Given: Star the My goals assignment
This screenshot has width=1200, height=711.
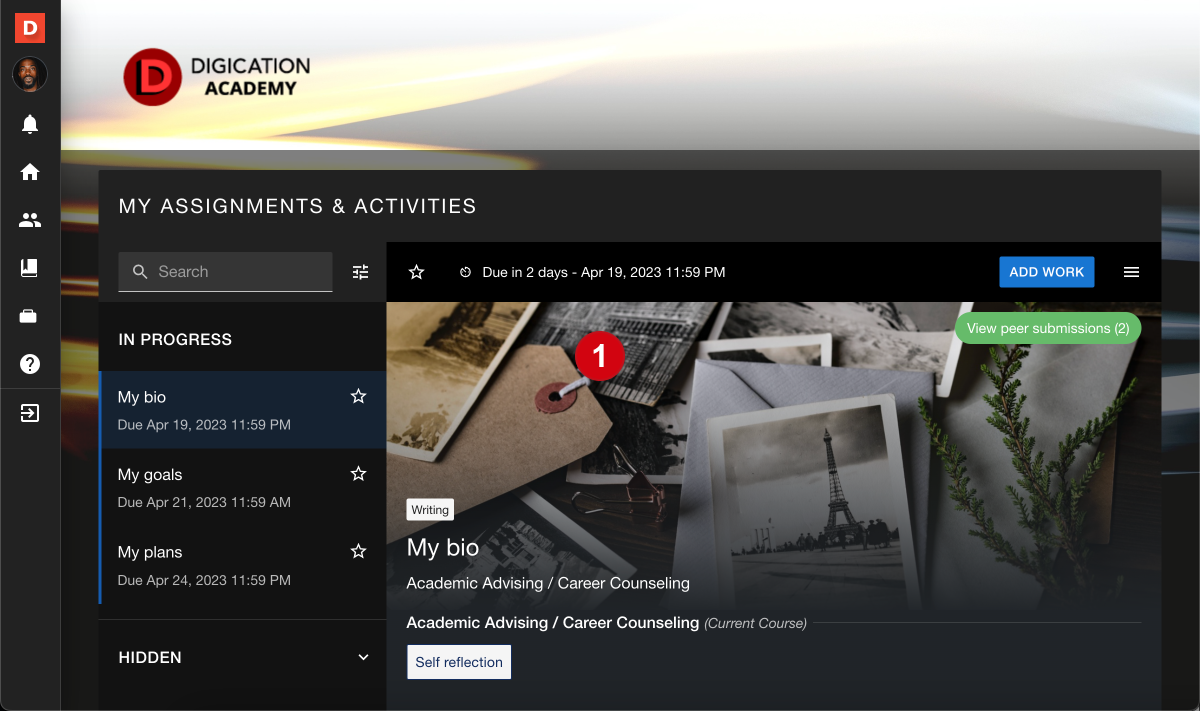Looking at the screenshot, I should click(x=359, y=474).
